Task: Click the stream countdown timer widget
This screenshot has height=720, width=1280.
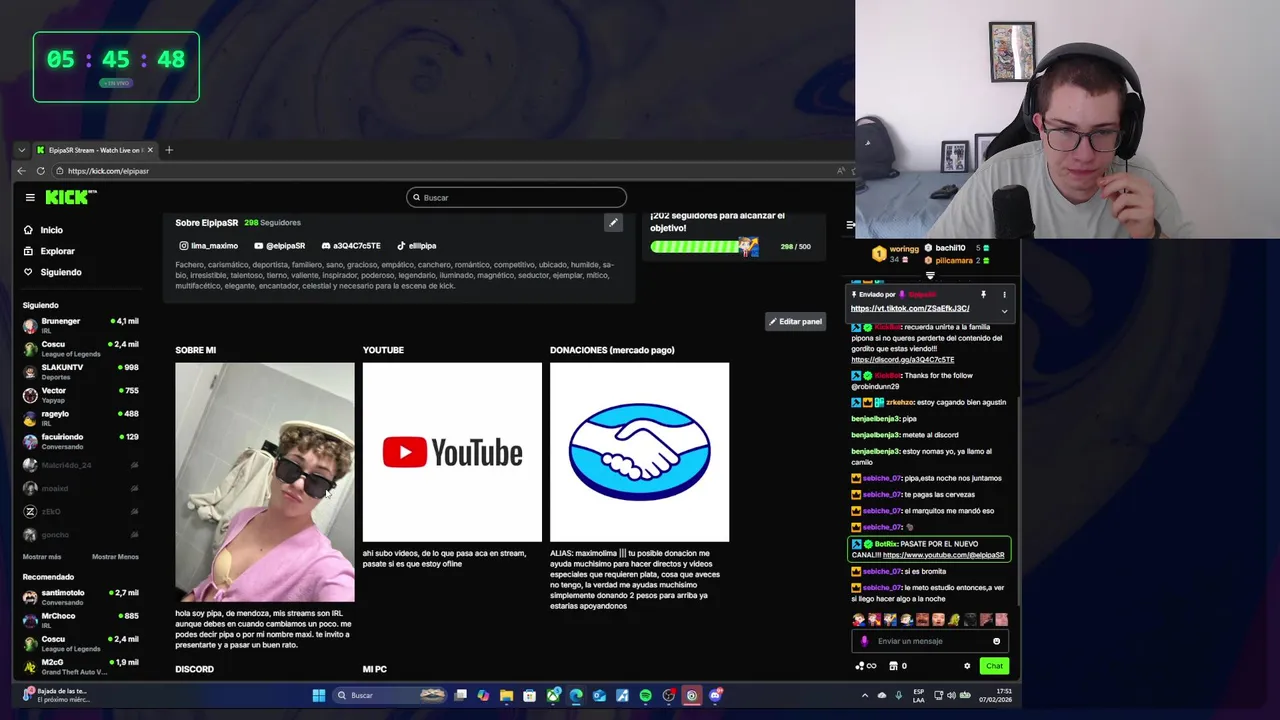Action: coord(116,67)
